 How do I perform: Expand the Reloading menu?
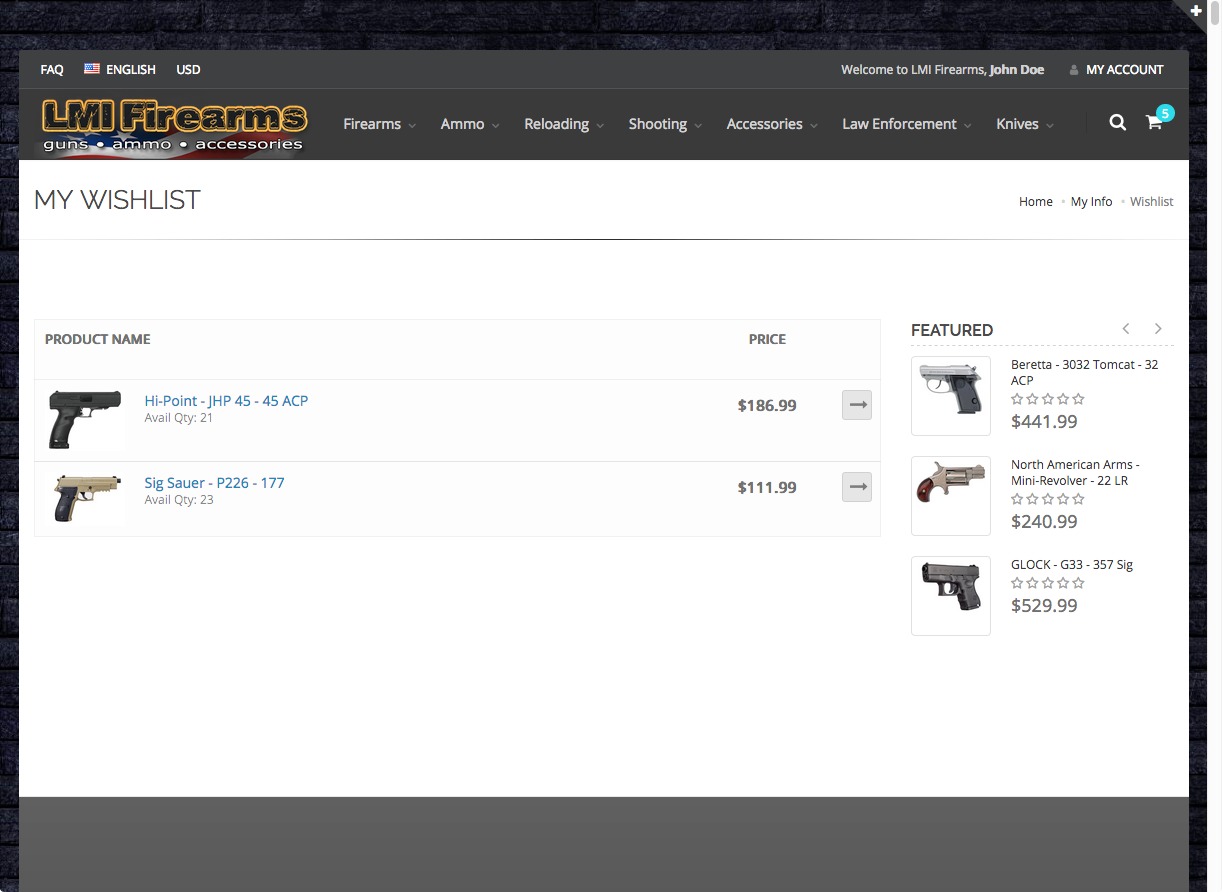[x=564, y=124]
